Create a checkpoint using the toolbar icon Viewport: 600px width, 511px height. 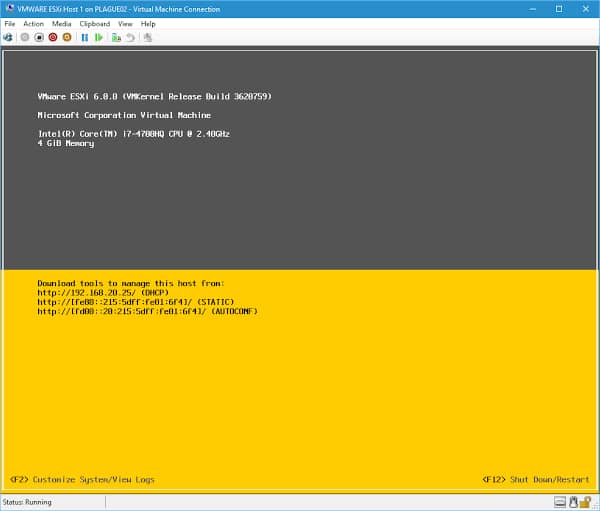pos(116,38)
